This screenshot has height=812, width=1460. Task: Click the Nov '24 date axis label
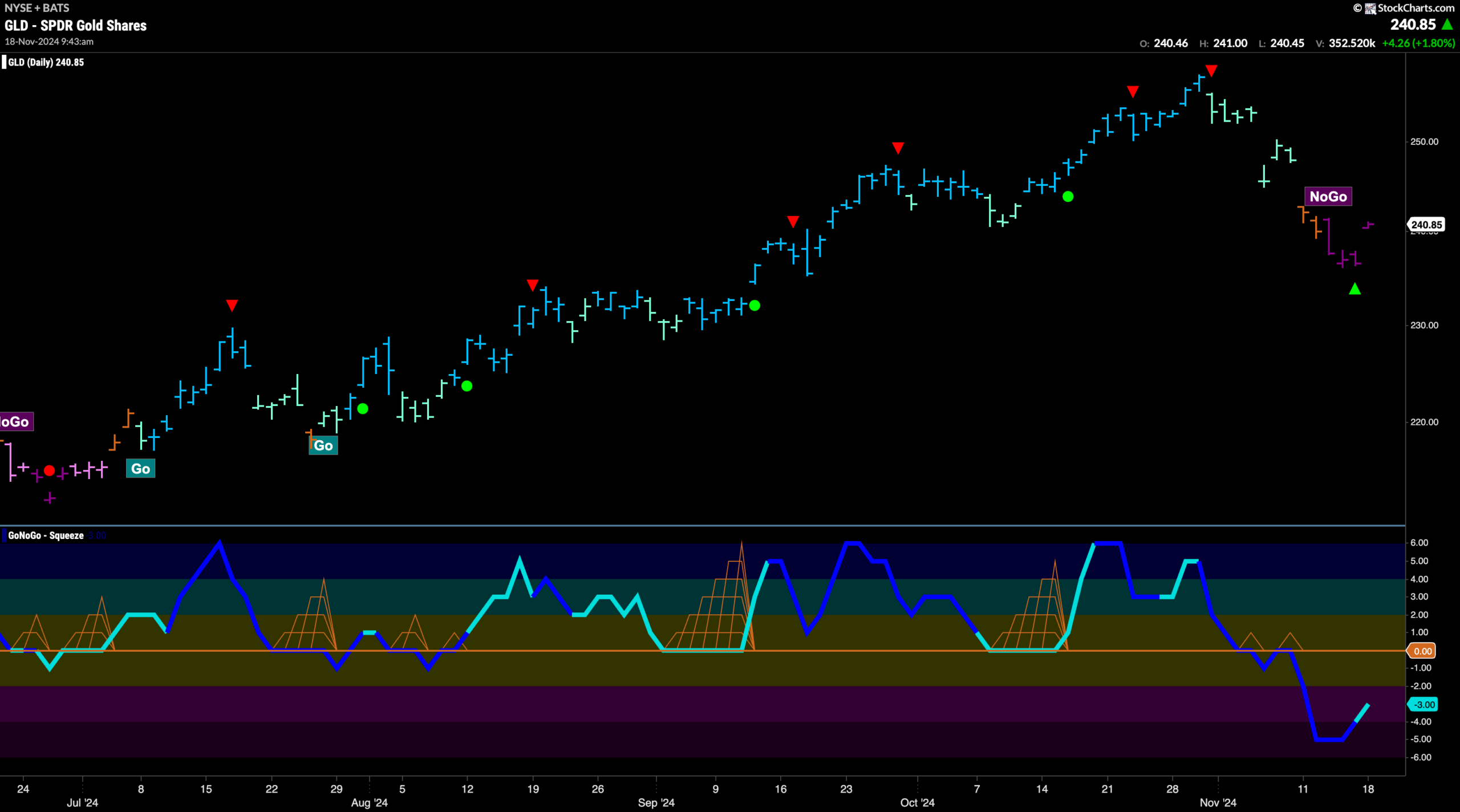click(x=1218, y=803)
